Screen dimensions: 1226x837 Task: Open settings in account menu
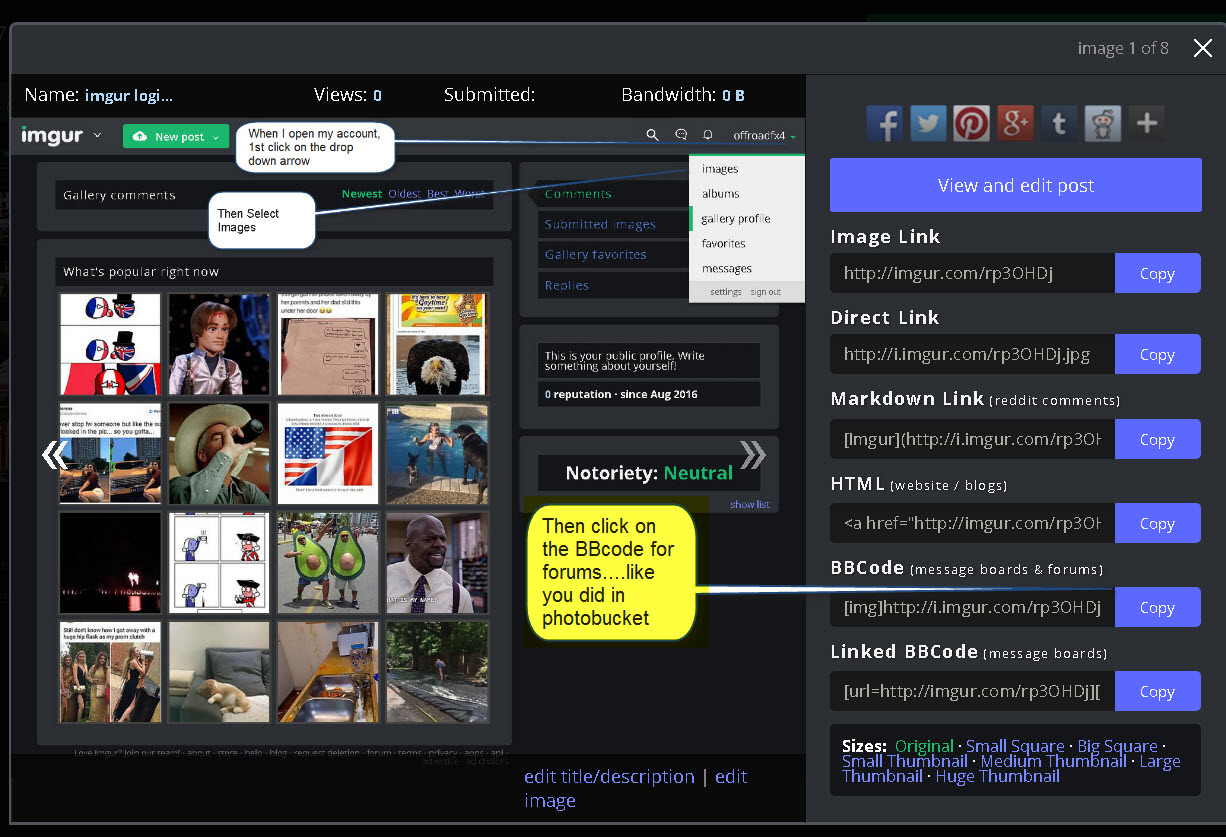click(x=726, y=292)
